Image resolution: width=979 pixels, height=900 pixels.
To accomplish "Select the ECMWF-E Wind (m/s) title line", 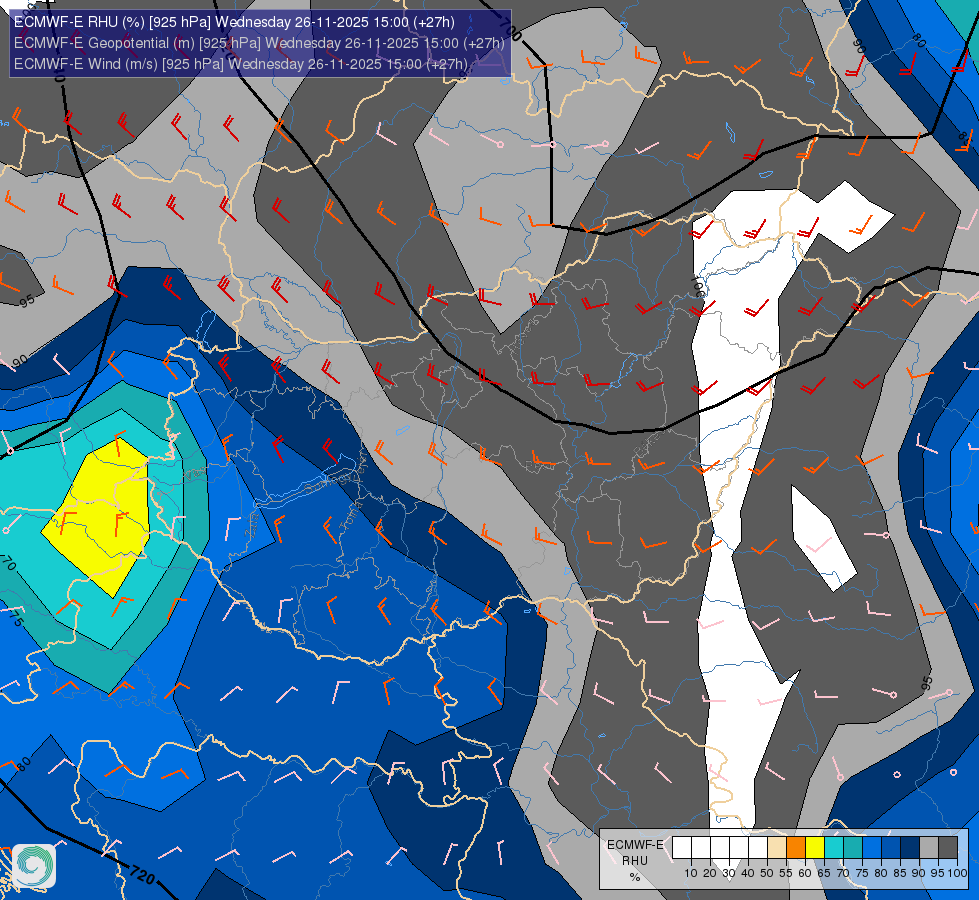I will pos(240,64).
